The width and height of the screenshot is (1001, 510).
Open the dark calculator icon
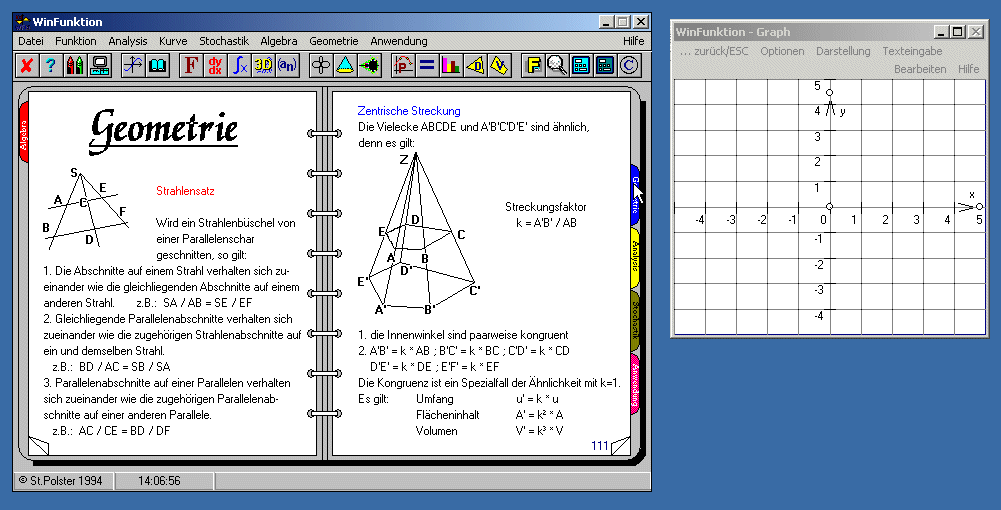(605, 65)
